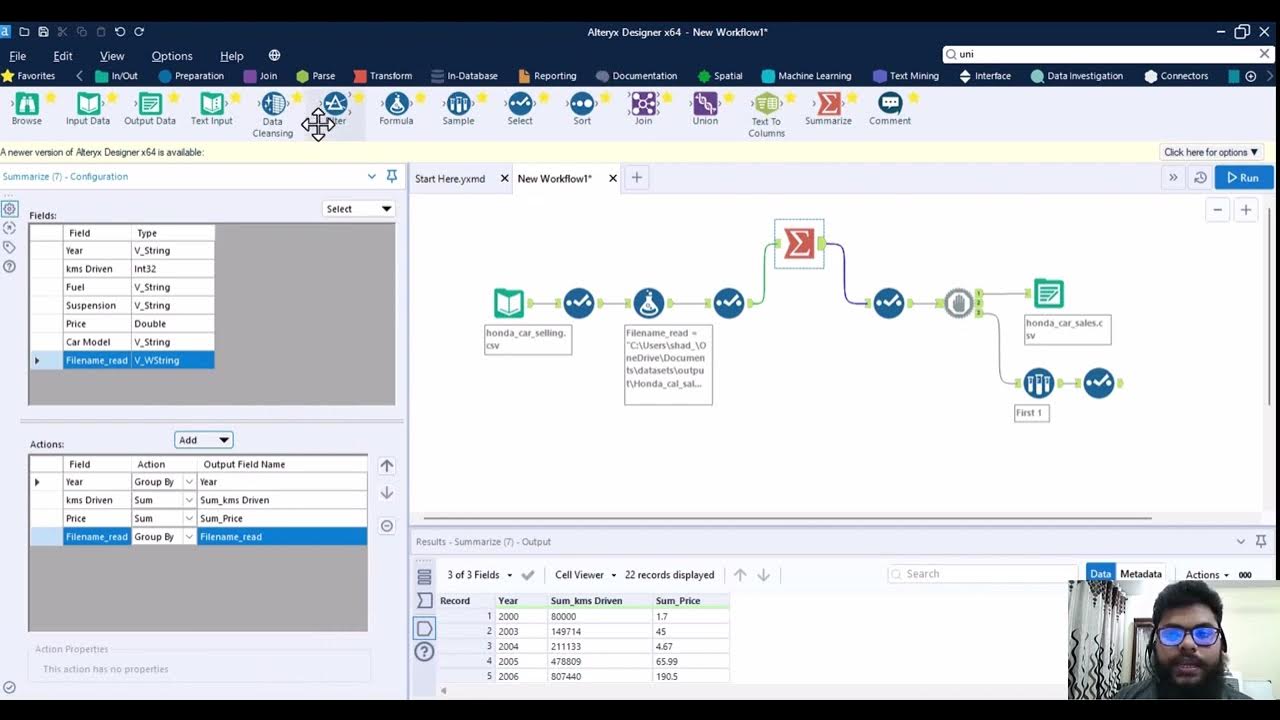
Task: Open action dropdown for kms Driven row
Action: click(x=189, y=500)
